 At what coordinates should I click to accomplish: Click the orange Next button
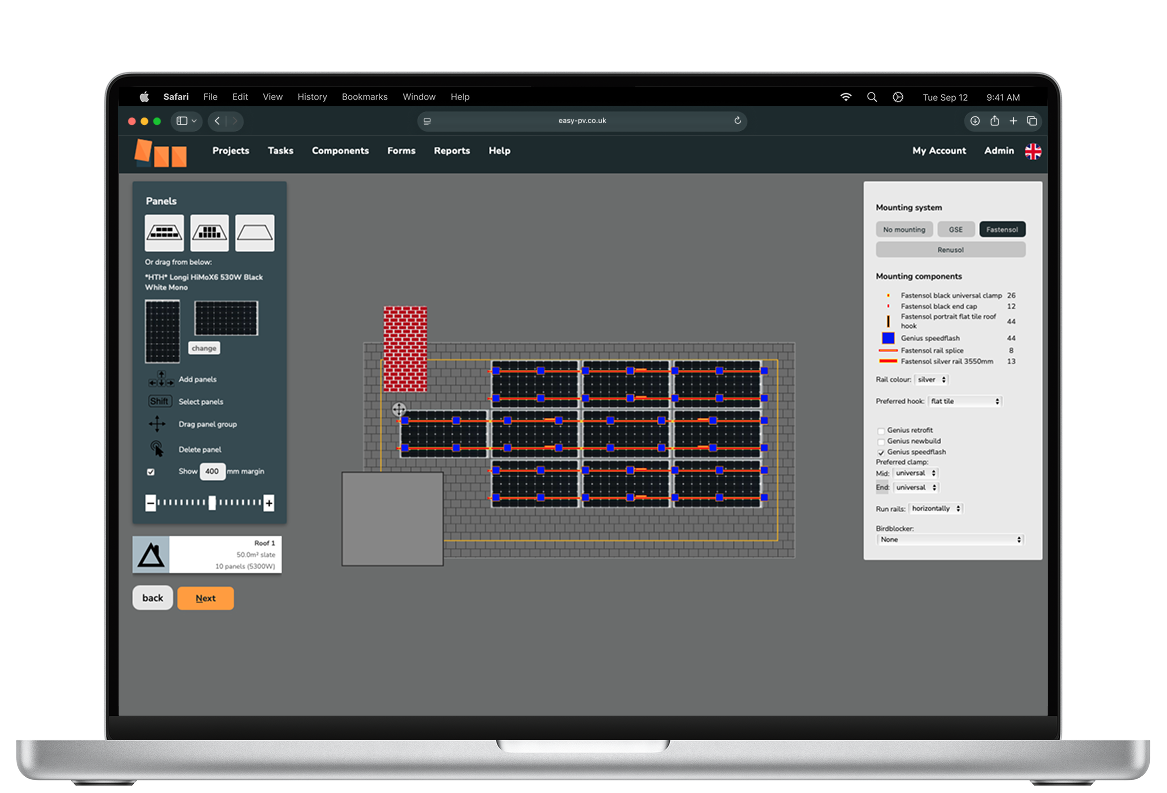click(205, 598)
